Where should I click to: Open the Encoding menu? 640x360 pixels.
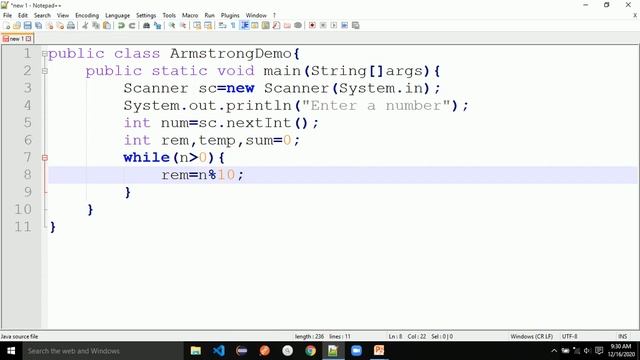point(87,15)
